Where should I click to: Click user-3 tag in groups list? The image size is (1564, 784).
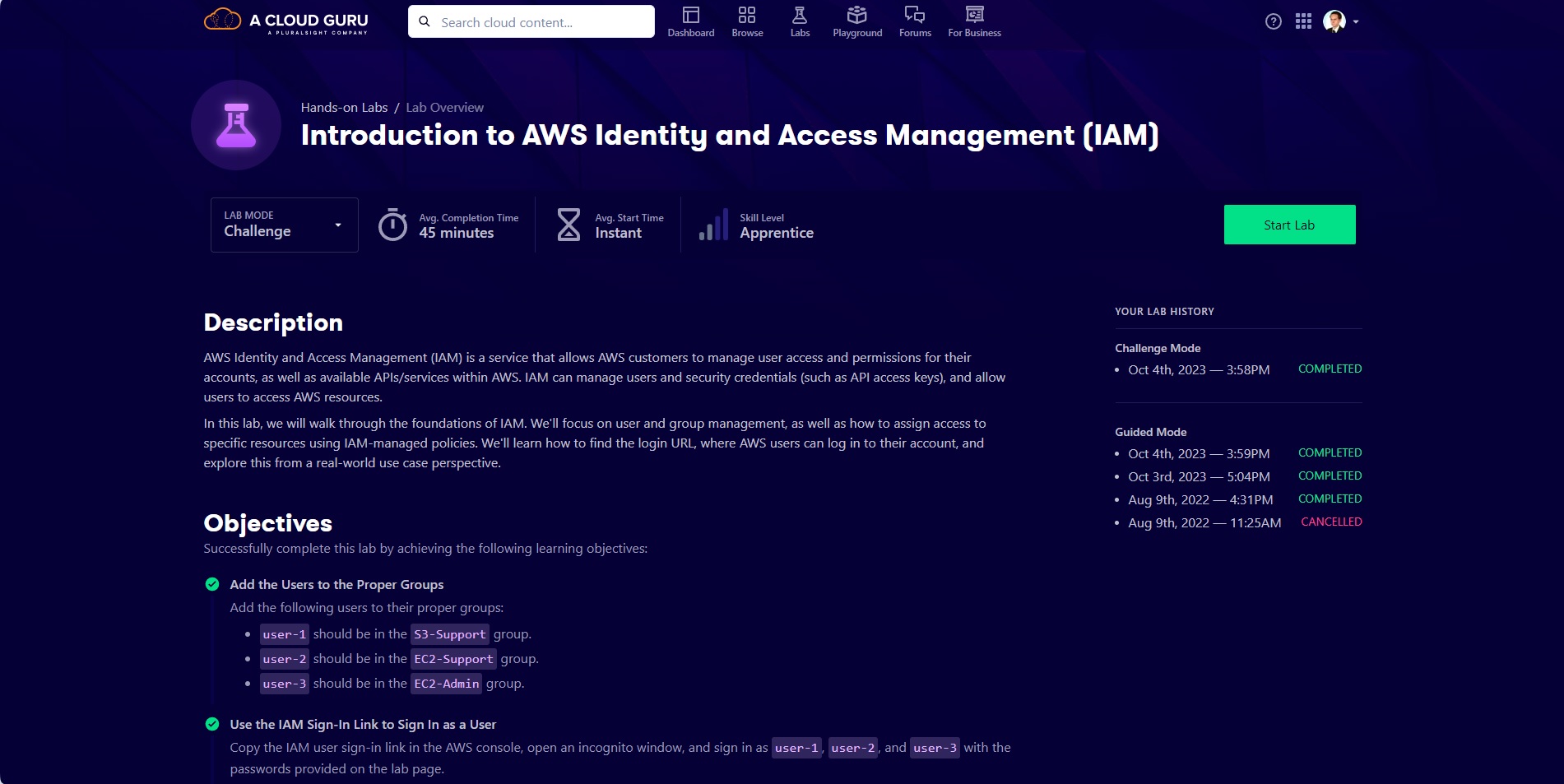(x=285, y=684)
